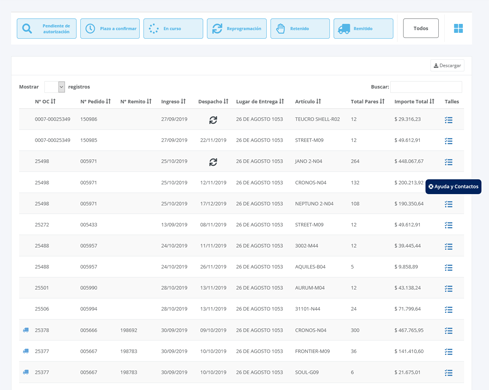
Task: Open talles list for SOUL-G09
Action: tap(449, 373)
